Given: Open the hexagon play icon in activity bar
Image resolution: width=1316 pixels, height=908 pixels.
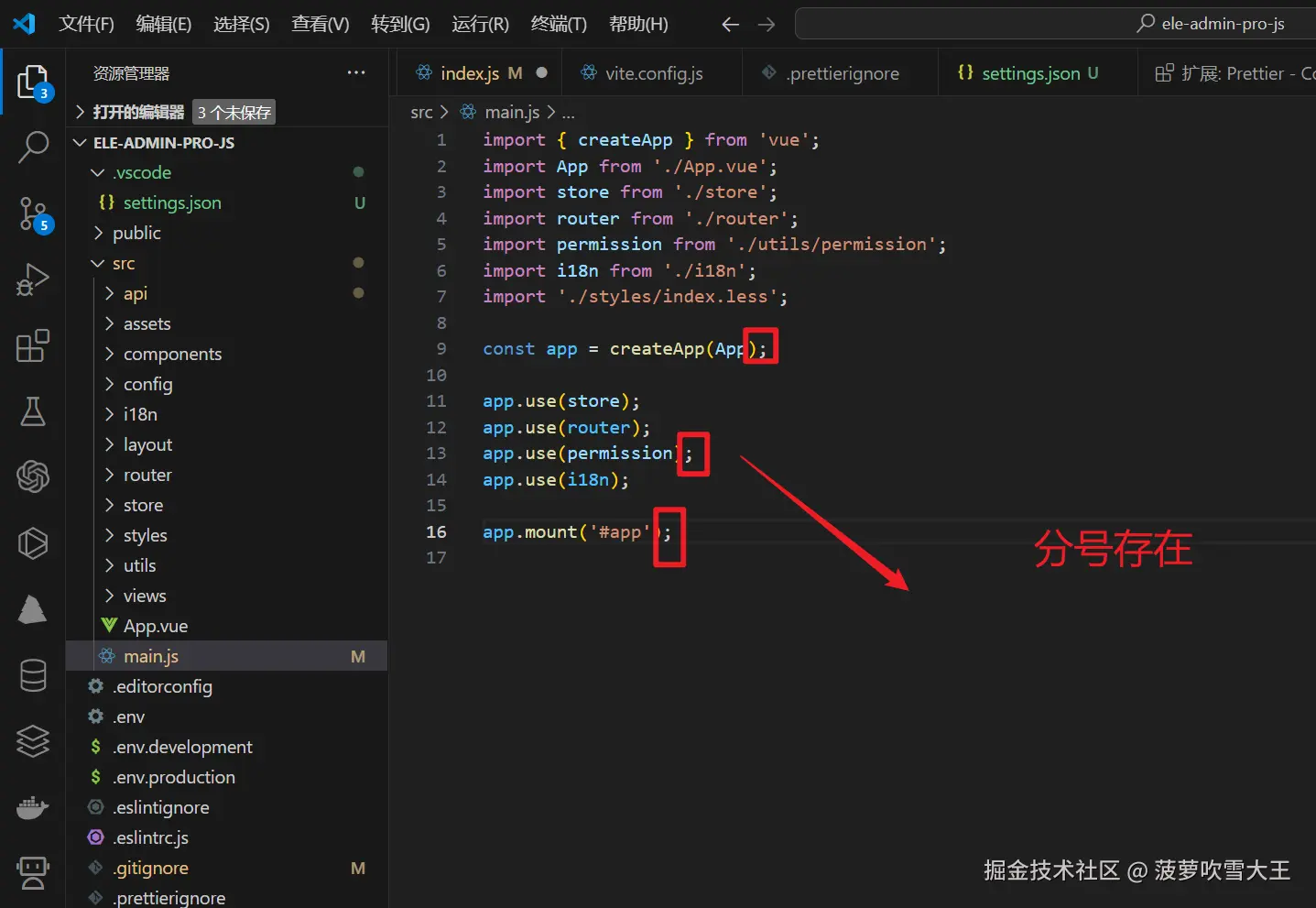Looking at the screenshot, I should pyautogui.click(x=33, y=543).
